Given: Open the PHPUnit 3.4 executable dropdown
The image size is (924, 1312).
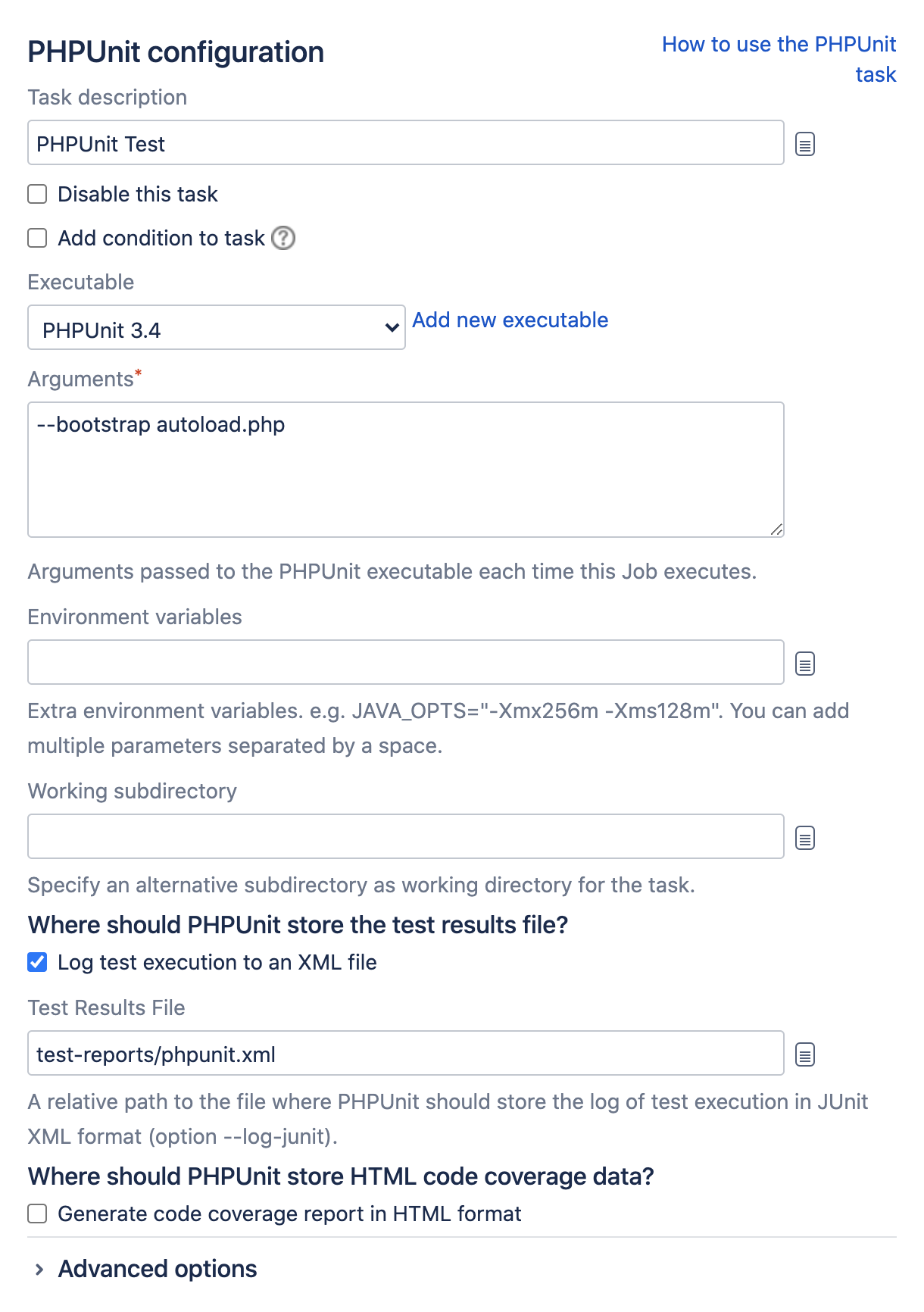Looking at the screenshot, I should point(217,328).
